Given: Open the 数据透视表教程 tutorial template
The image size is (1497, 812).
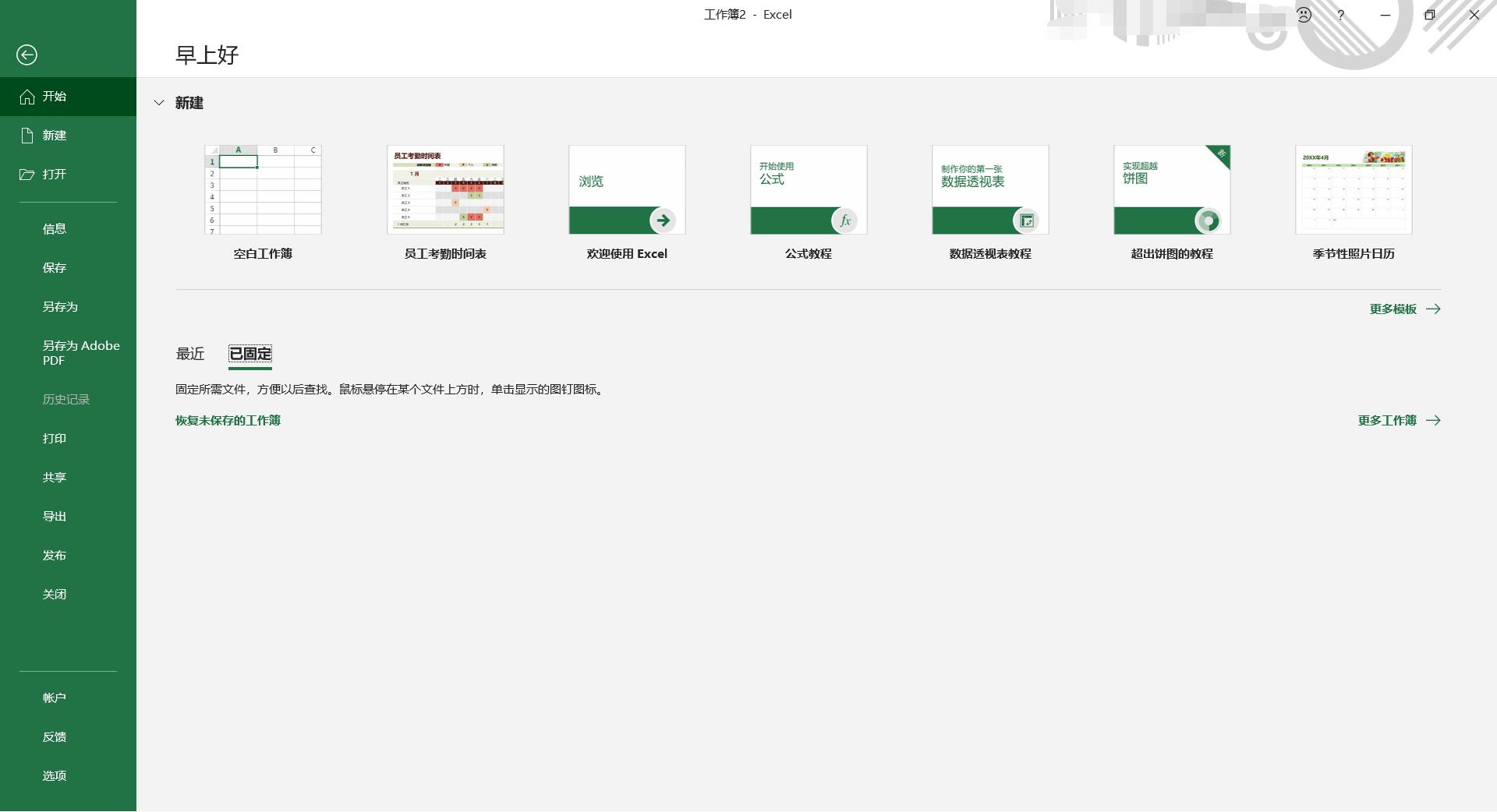Looking at the screenshot, I should point(990,189).
